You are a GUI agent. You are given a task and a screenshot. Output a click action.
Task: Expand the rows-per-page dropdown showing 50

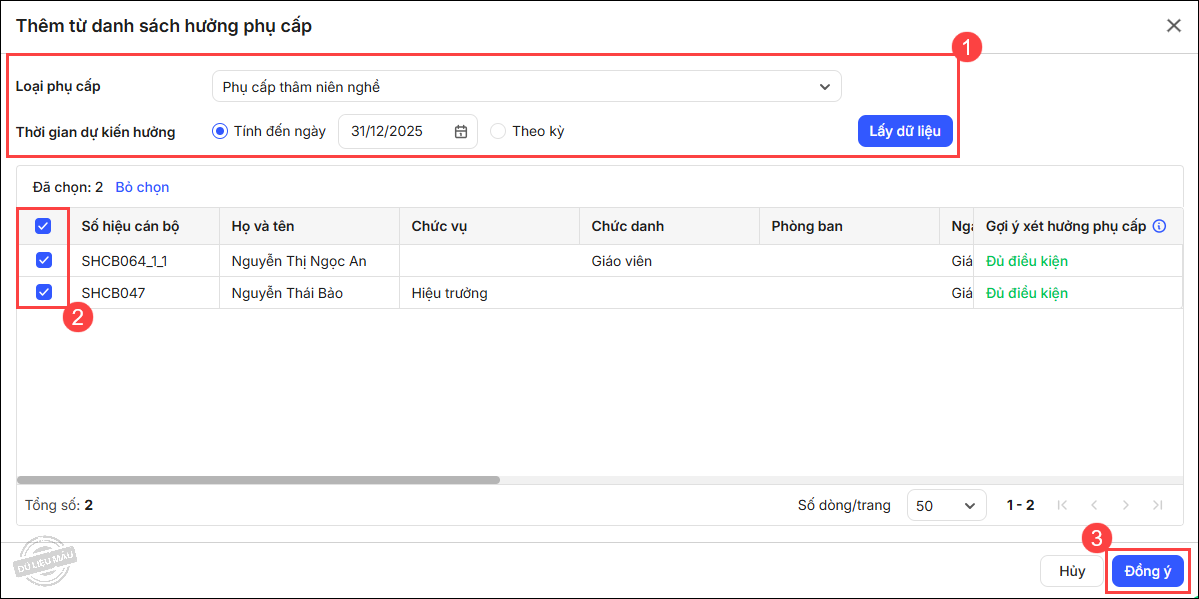[946, 506]
